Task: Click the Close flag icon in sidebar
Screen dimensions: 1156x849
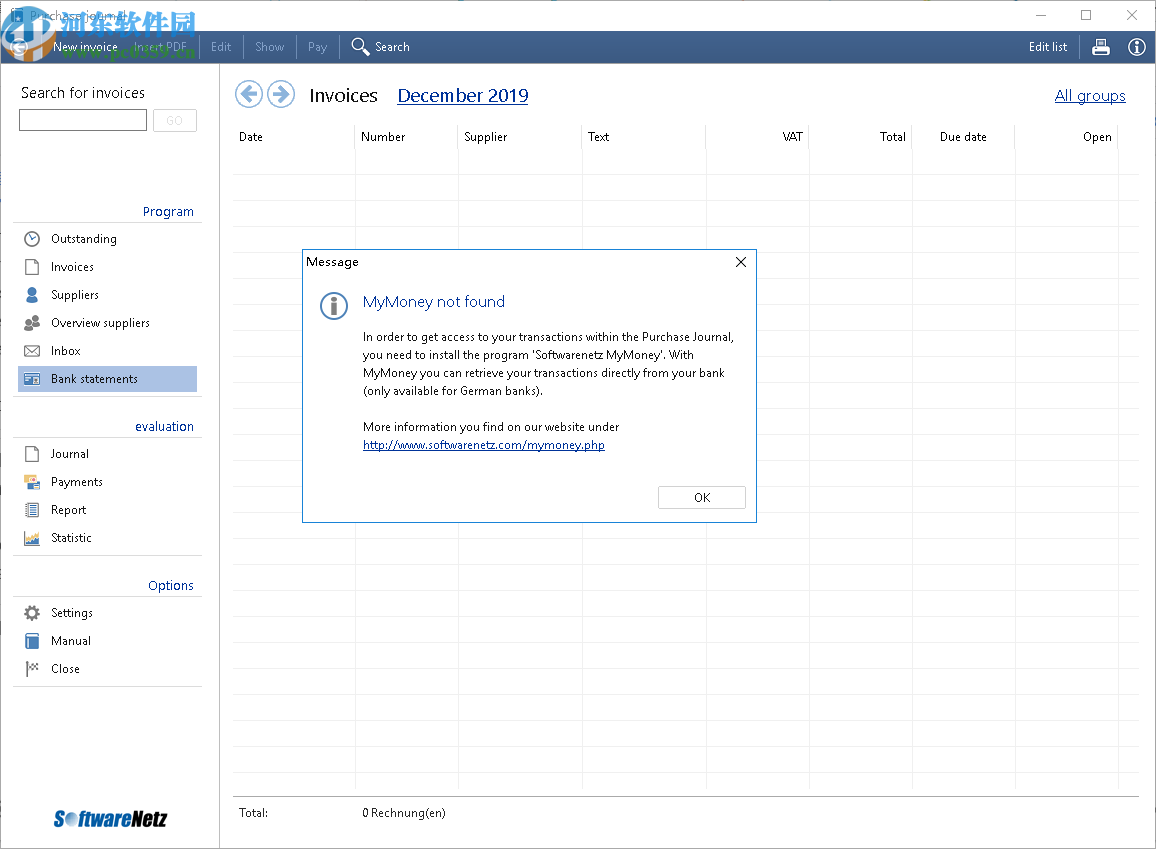Action: [x=32, y=668]
